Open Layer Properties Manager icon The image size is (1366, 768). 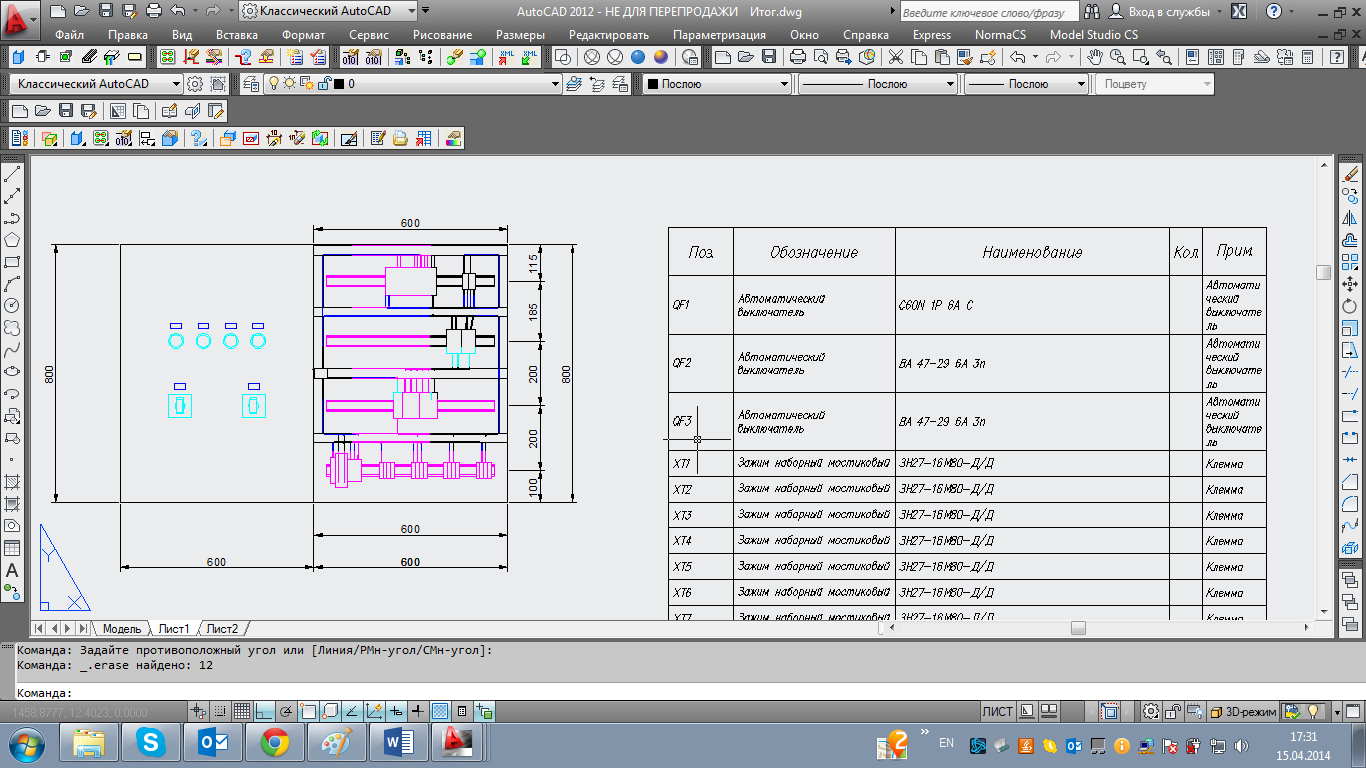coord(250,84)
